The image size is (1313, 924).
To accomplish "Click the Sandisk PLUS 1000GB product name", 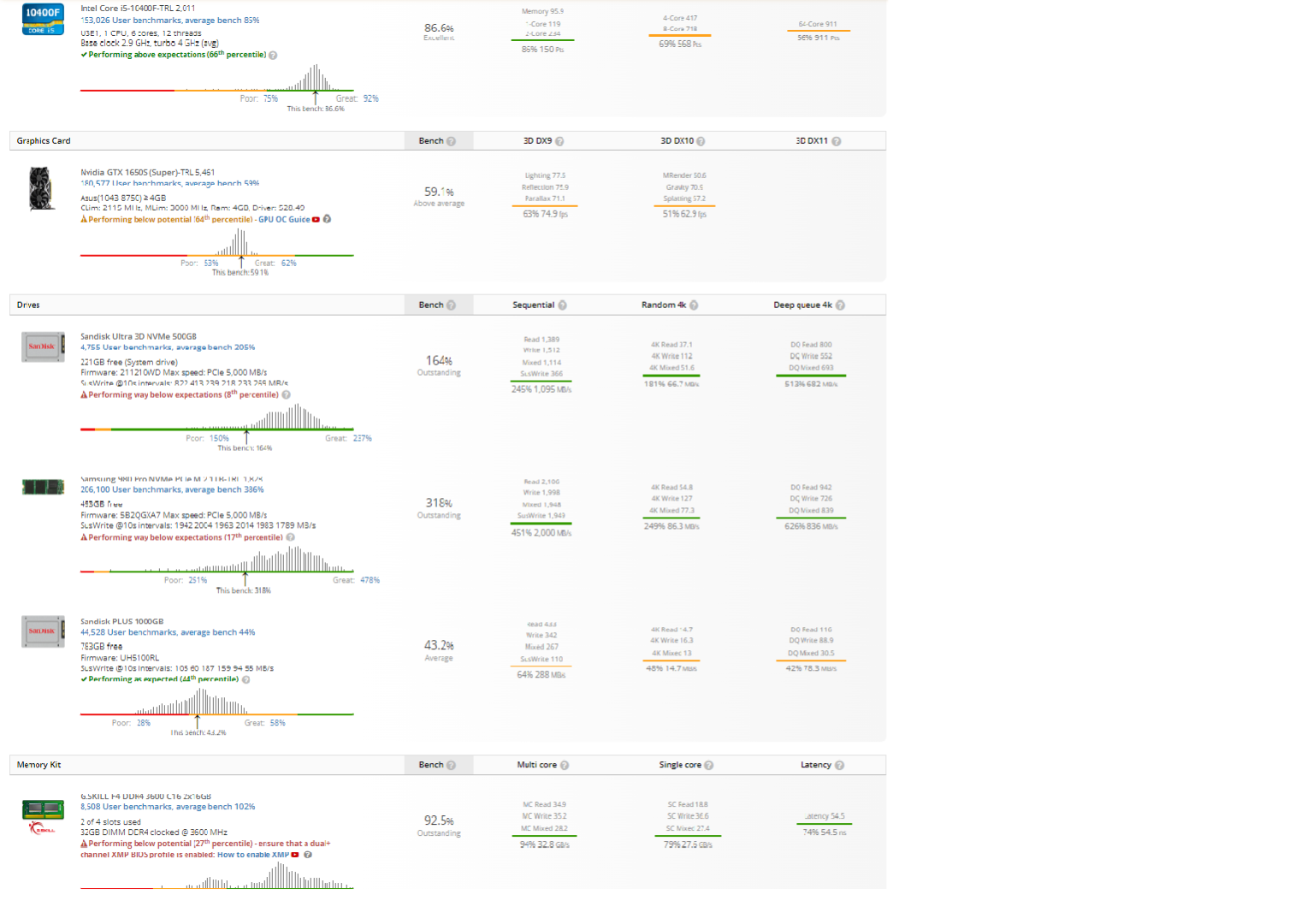I will click(122, 622).
